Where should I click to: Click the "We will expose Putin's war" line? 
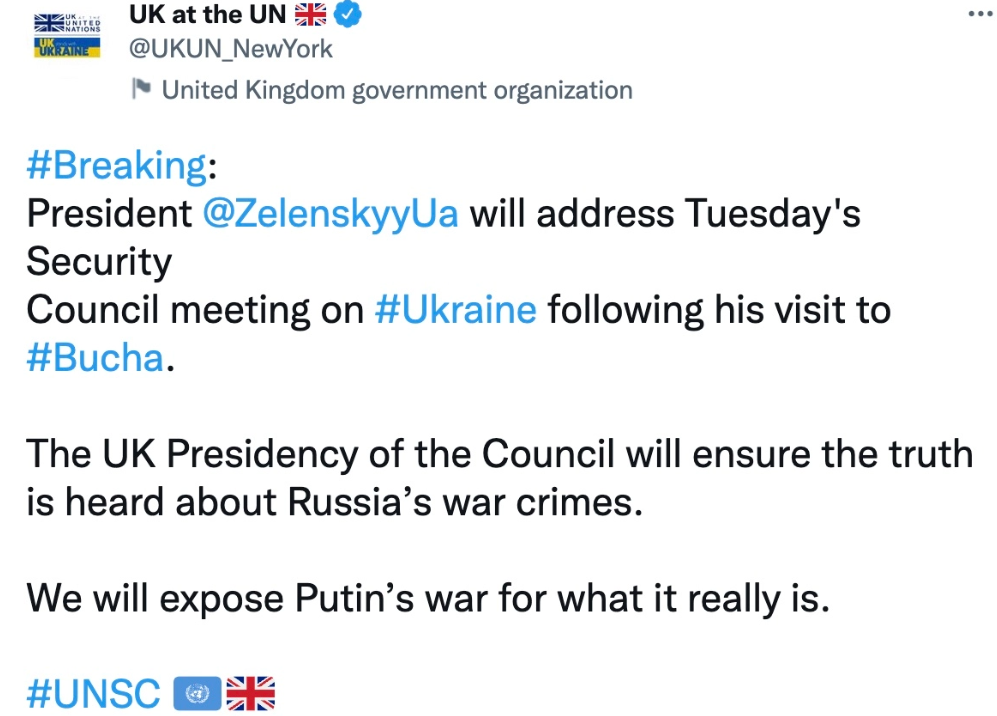tap(428, 597)
